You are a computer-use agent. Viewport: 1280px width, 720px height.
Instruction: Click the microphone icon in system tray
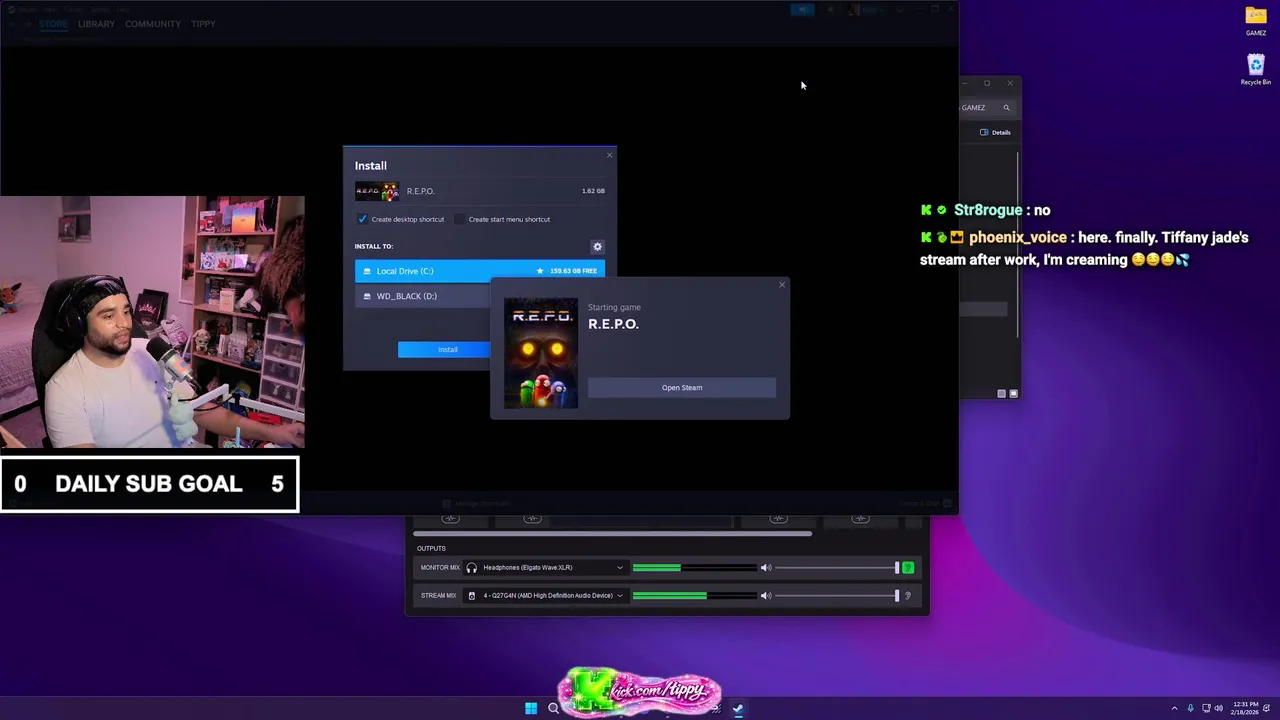coord(1190,709)
